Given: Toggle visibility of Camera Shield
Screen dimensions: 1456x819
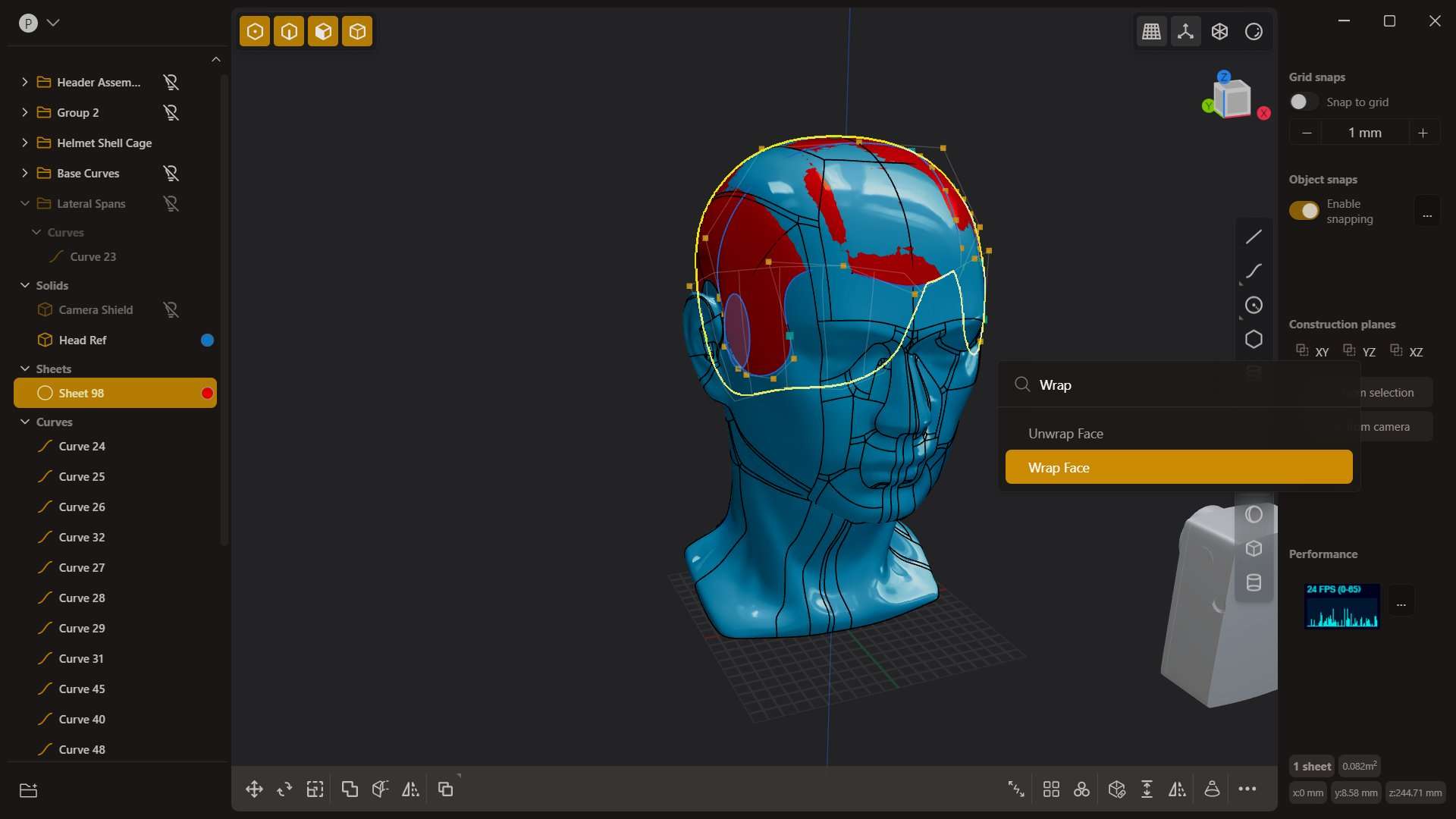Looking at the screenshot, I should (171, 309).
